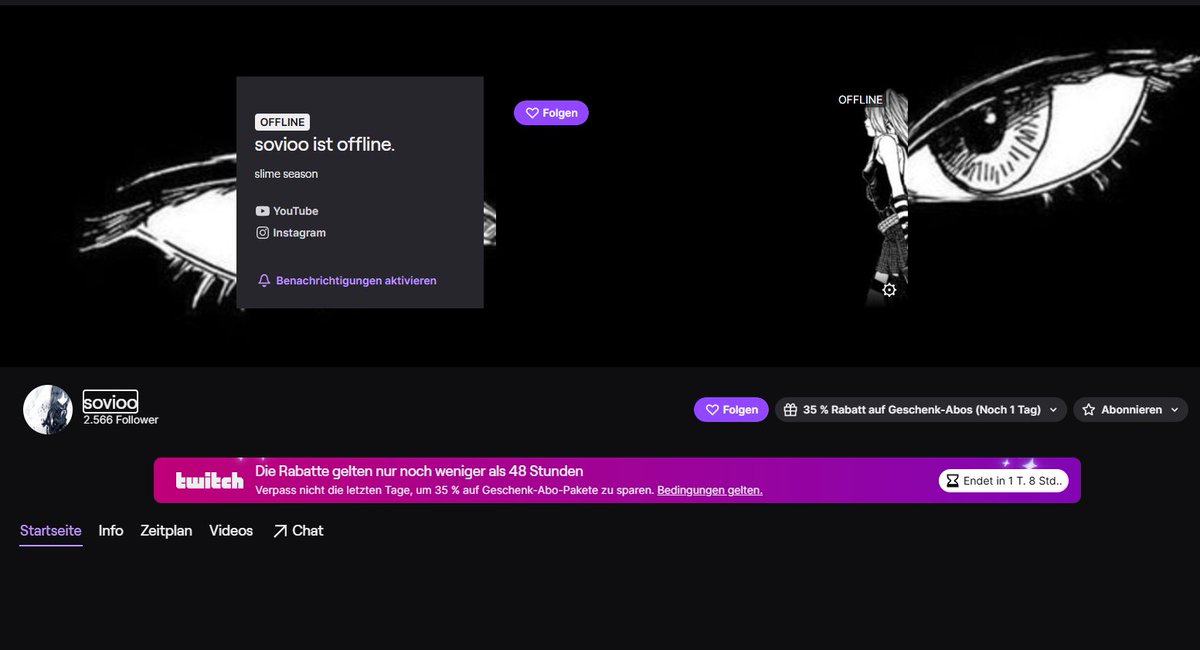Click the OFFLINE label on the mini player

(x=860, y=100)
